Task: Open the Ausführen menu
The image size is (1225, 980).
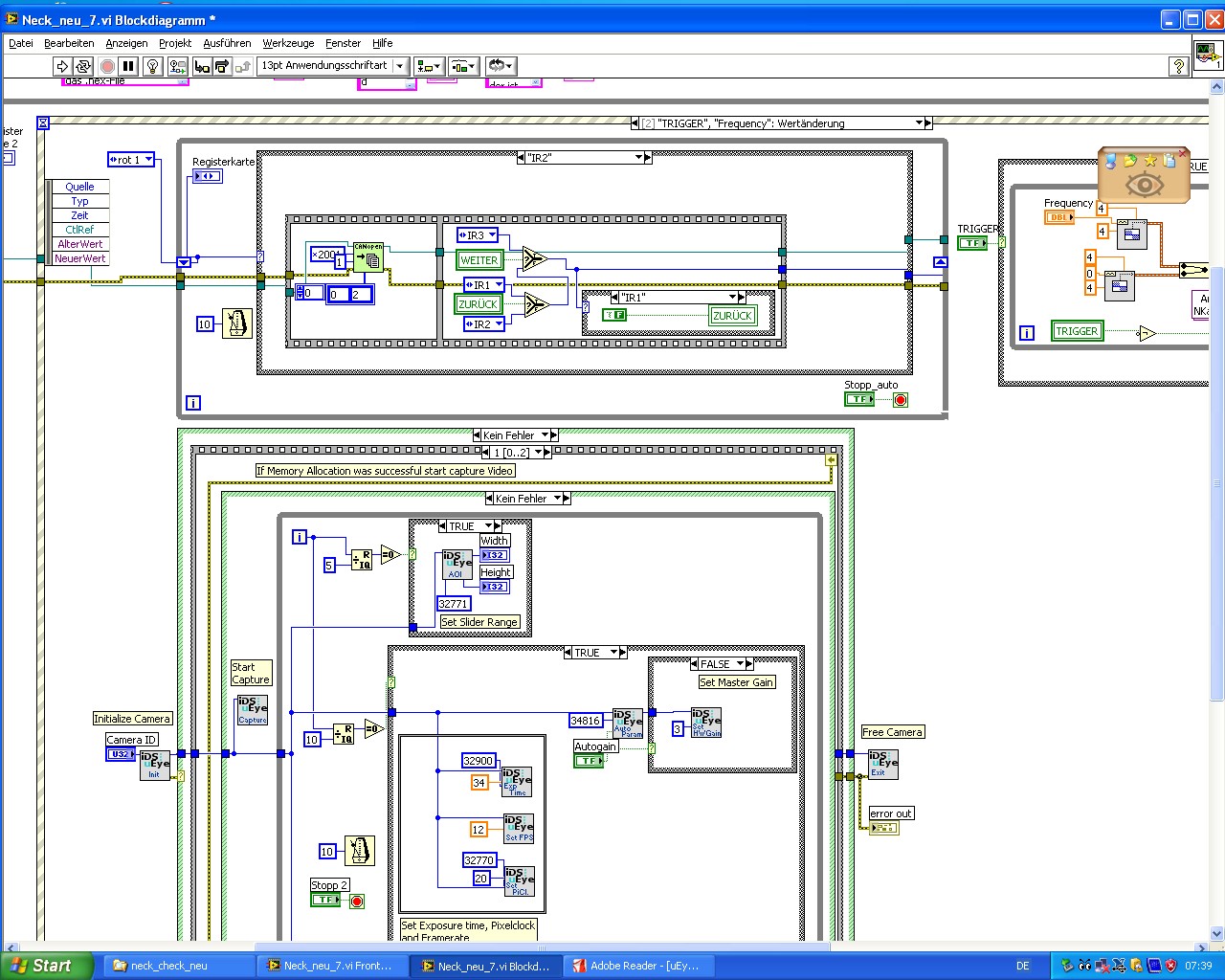Action: coord(227,43)
